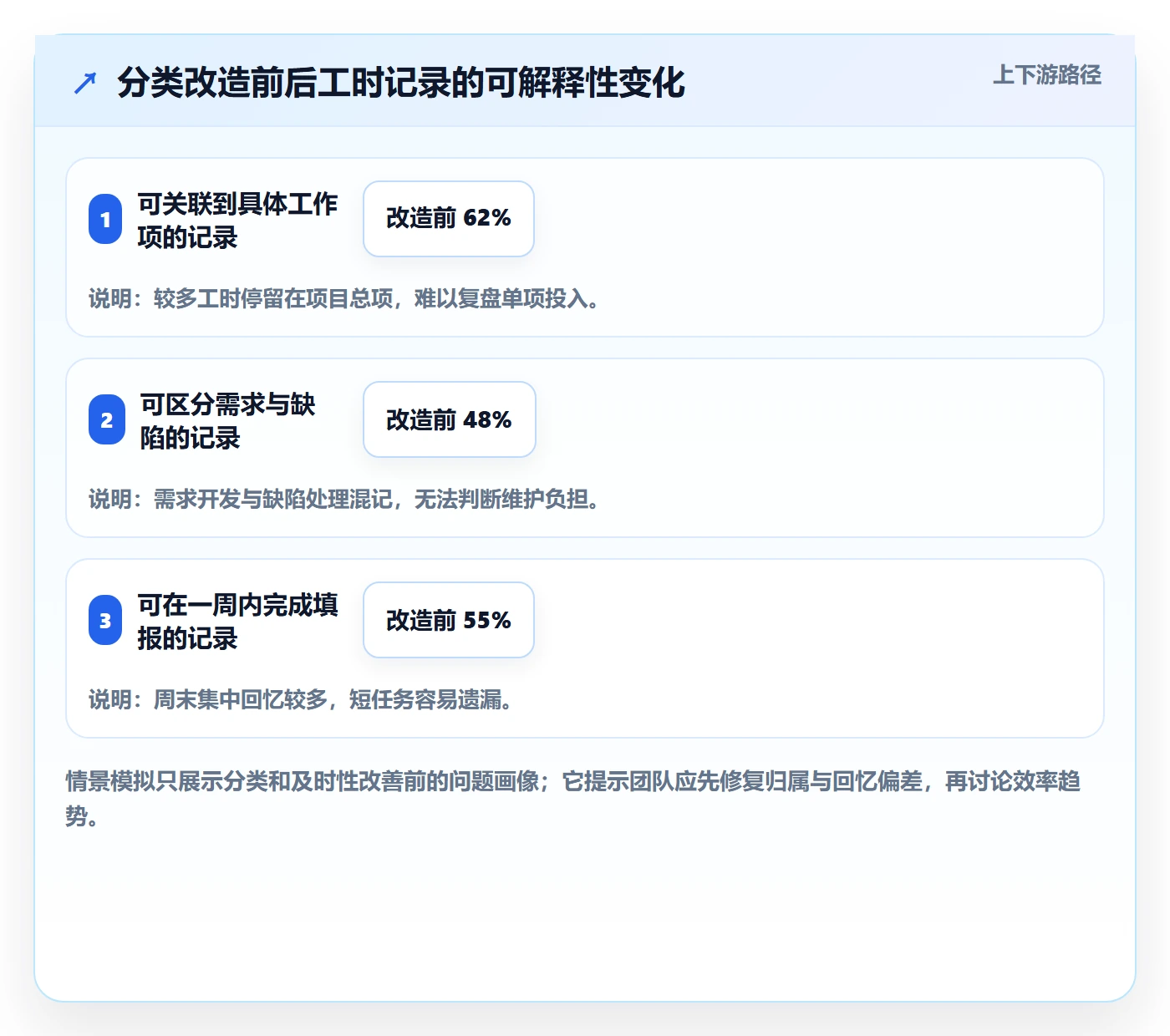Click the number 2 badge
1170x1036 pixels.
[x=107, y=419]
